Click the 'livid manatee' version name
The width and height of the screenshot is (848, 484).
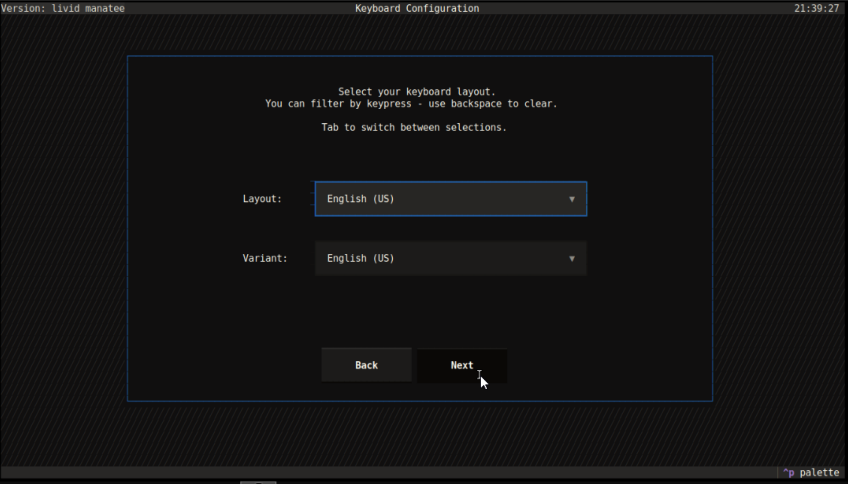(x=88, y=8)
